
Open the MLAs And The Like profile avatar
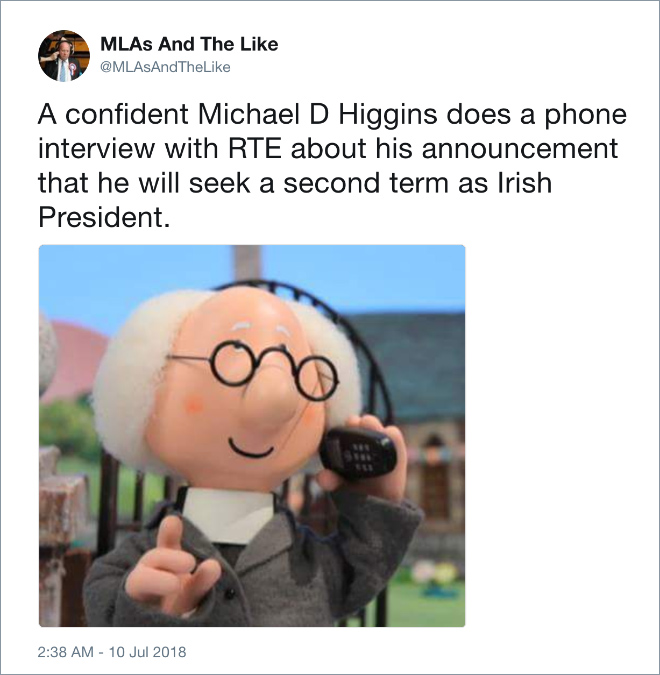click(x=64, y=56)
